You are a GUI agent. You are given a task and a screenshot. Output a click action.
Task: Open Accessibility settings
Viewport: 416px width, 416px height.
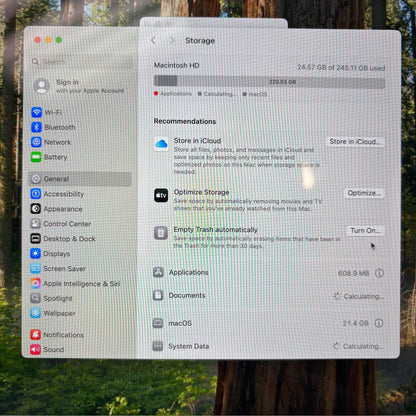[x=57, y=194]
